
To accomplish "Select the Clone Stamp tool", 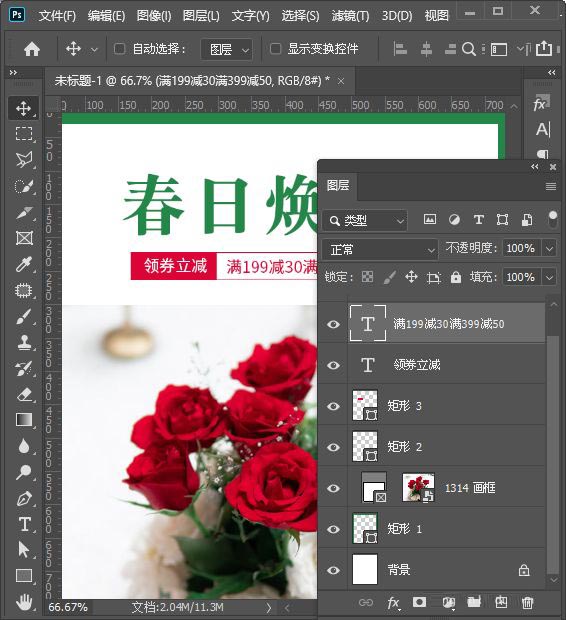I will (24, 342).
